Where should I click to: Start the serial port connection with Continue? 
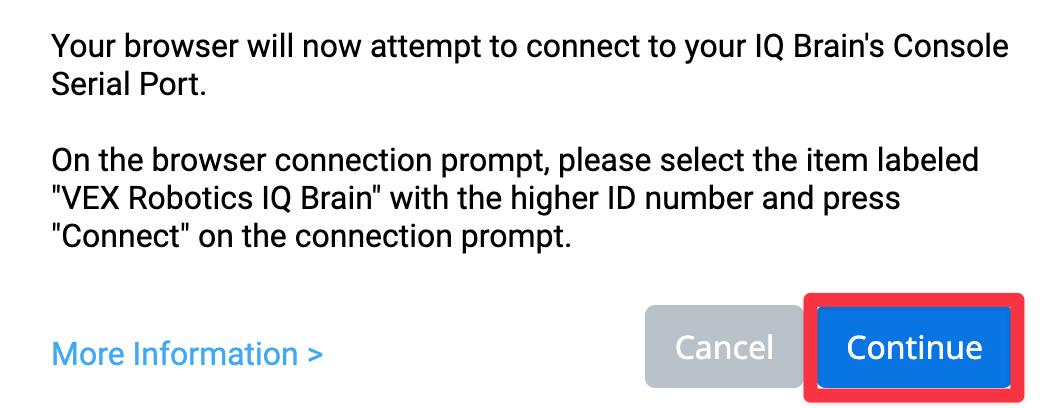[913, 347]
